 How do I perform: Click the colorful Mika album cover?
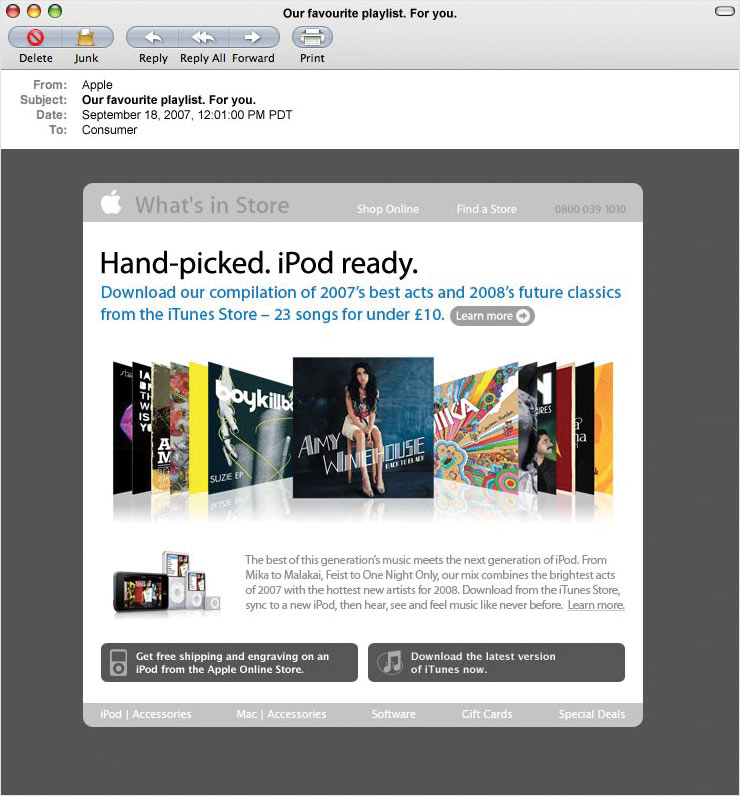pyautogui.click(x=476, y=428)
